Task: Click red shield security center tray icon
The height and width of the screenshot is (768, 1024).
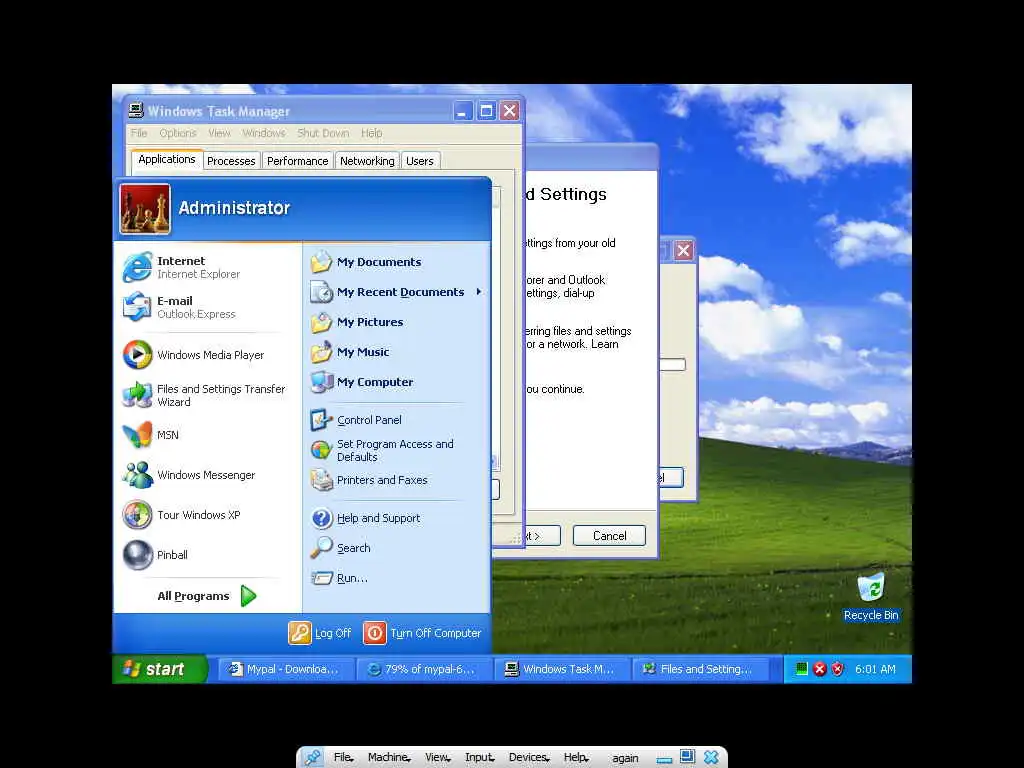Action: tap(837, 669)
